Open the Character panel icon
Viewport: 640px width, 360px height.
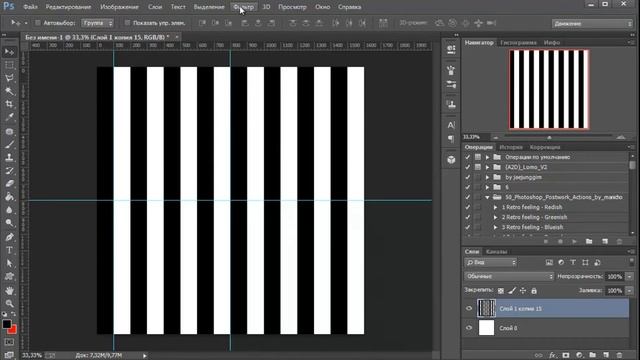[x=451, y=125]
